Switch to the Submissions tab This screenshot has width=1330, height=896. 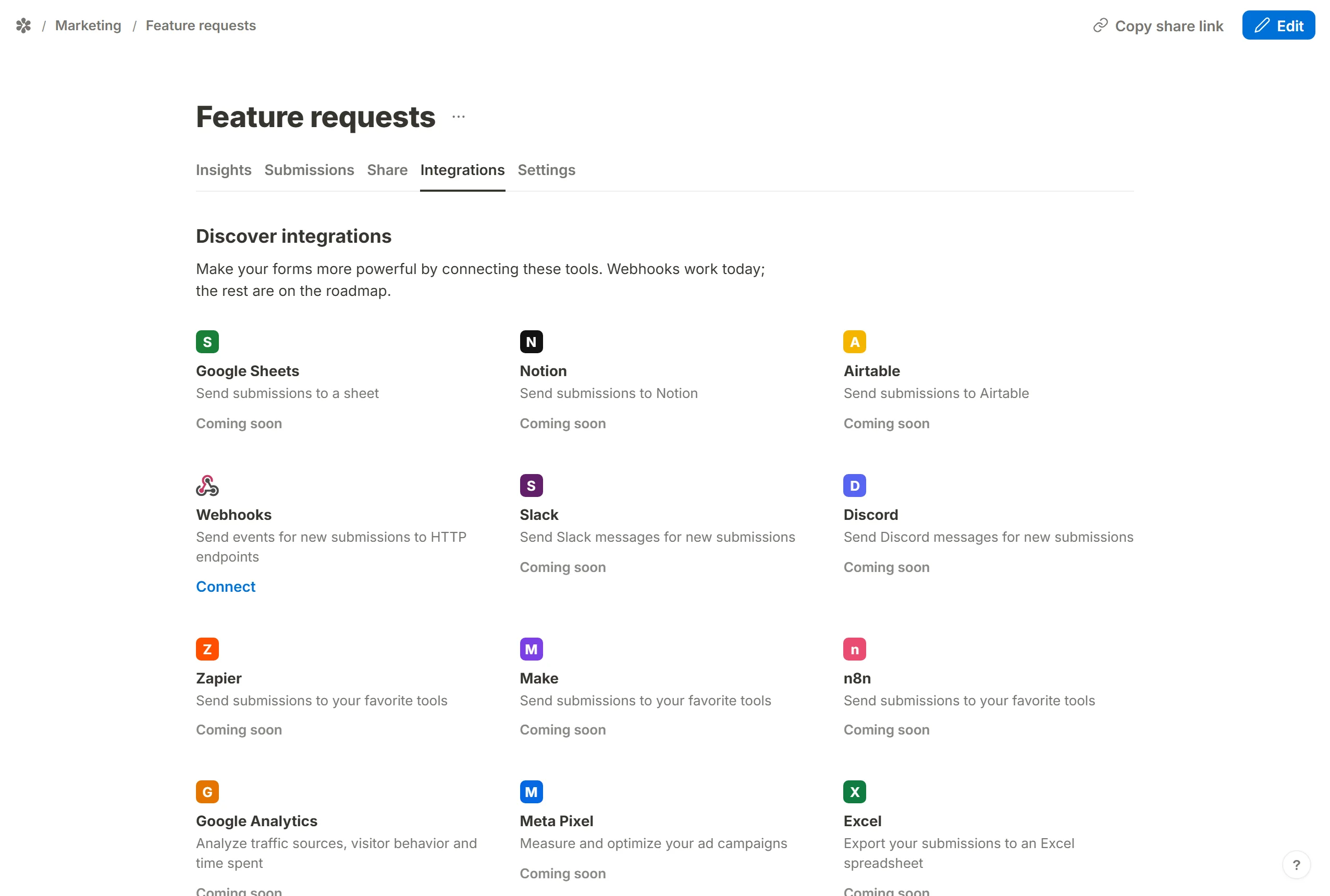(x=309, y=170)
